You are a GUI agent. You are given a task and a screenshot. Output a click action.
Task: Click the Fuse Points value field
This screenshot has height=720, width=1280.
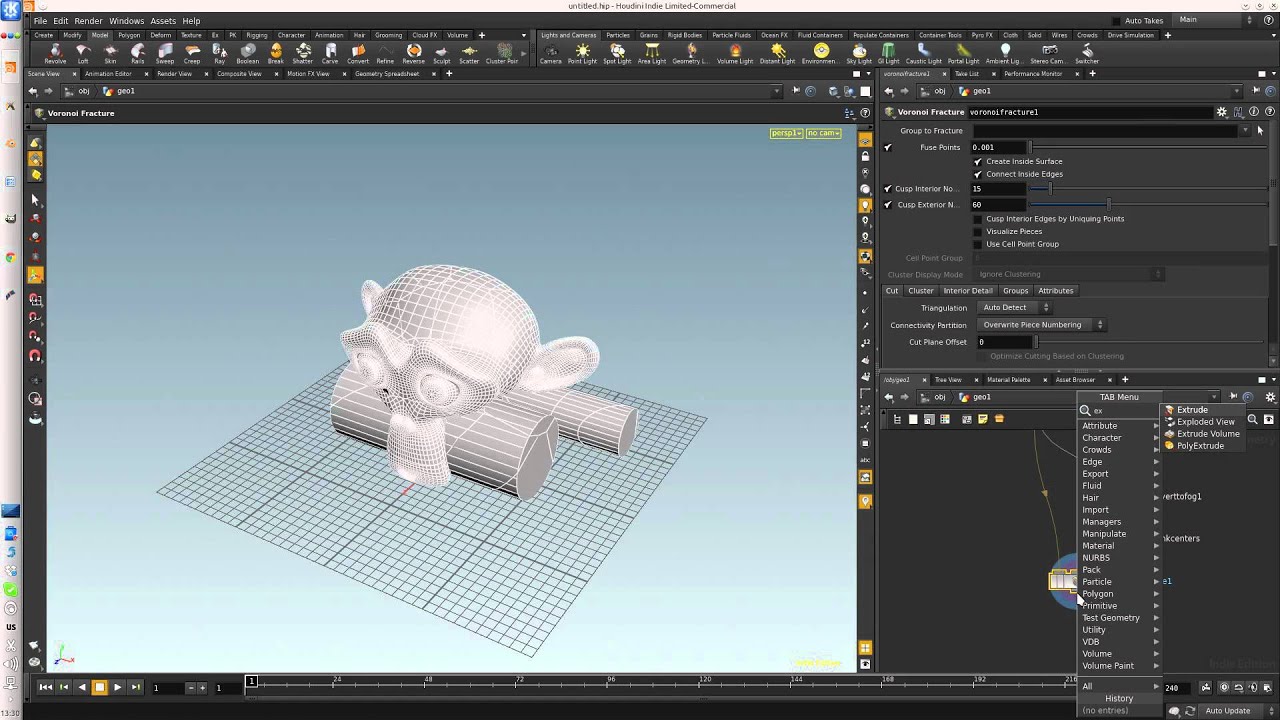click(1000, 147)
